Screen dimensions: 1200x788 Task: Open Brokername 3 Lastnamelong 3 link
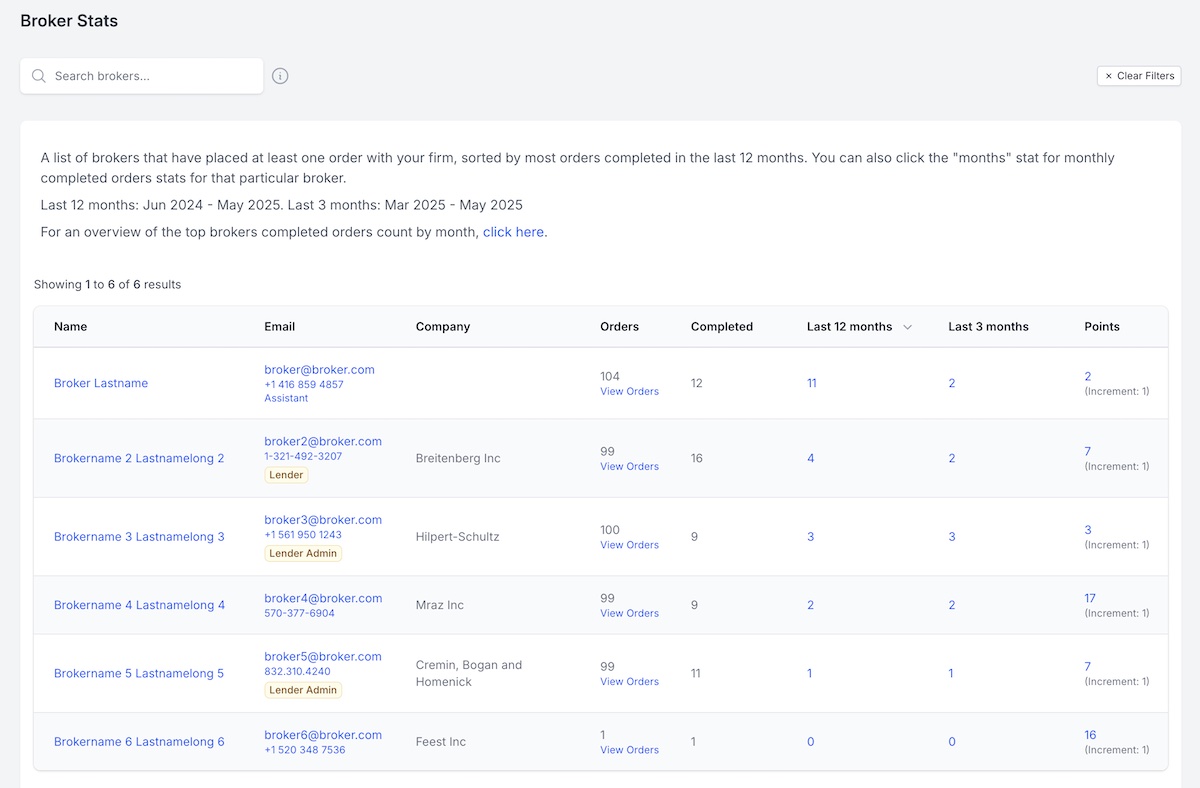pyautogui.click(x=139, y=537)
